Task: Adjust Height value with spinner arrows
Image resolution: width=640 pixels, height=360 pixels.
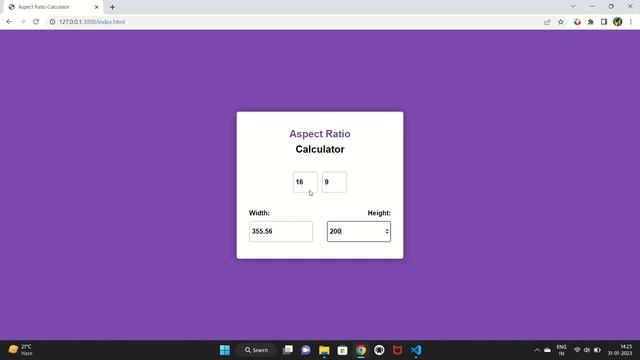Action: click(x=387, y=231)
